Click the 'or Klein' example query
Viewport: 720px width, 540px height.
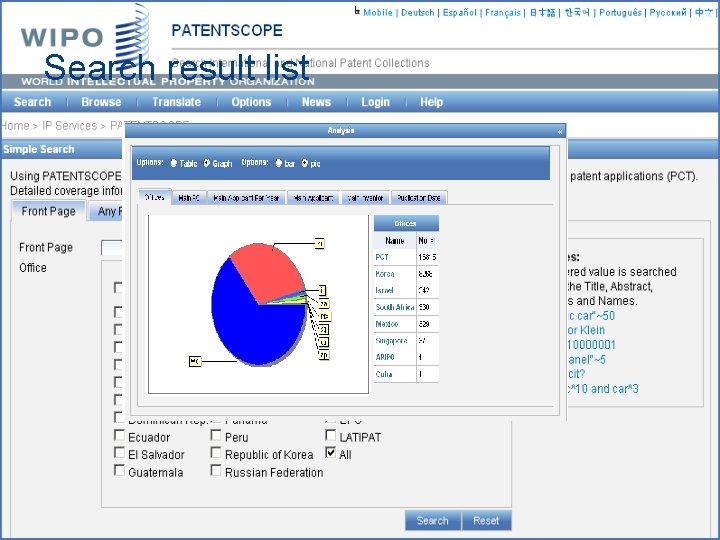point(586,330)
